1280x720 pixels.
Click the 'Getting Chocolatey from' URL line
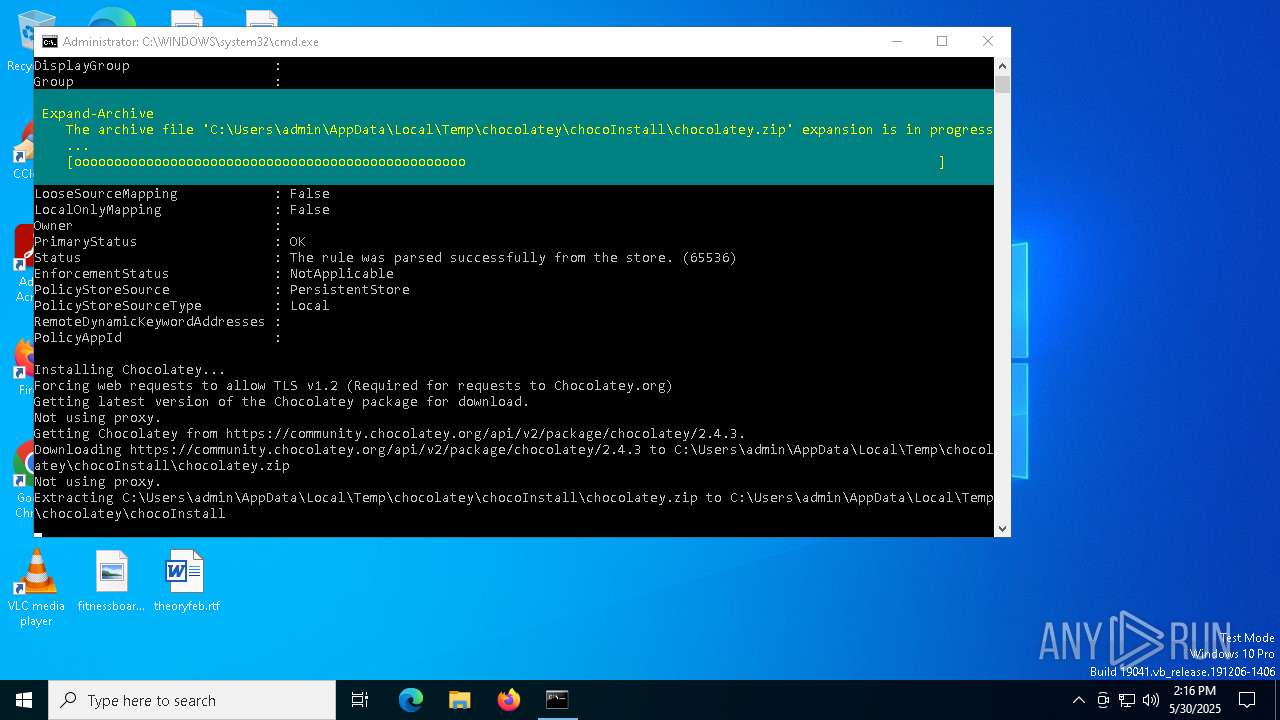(x=390, y=434)
